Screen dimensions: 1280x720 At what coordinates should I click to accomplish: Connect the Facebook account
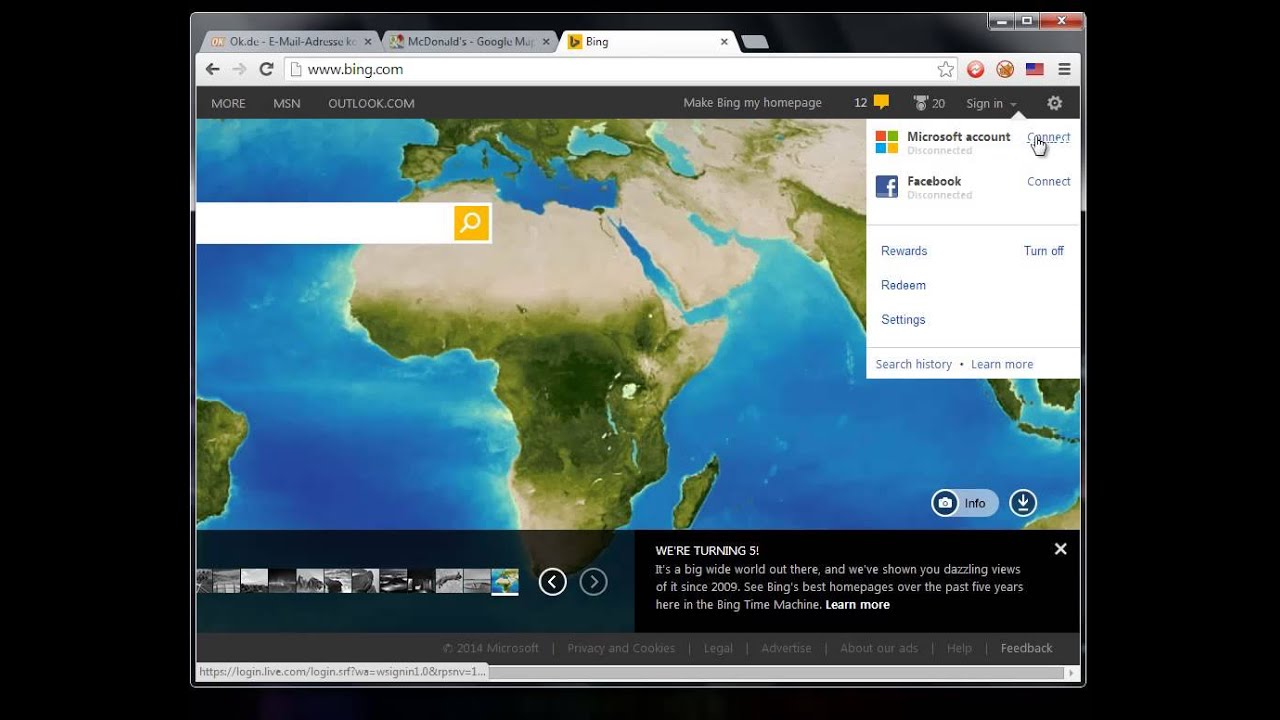pyautogui.click(x=1048, y=181)
